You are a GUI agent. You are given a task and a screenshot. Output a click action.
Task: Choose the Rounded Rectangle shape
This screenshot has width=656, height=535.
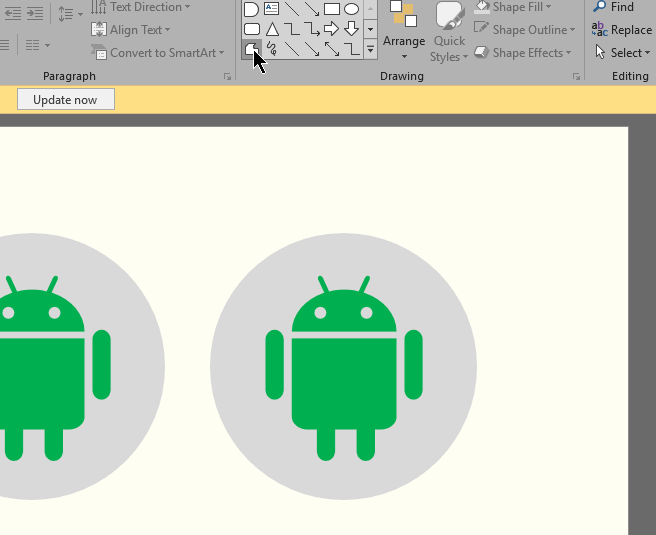(x=251, y=29)
